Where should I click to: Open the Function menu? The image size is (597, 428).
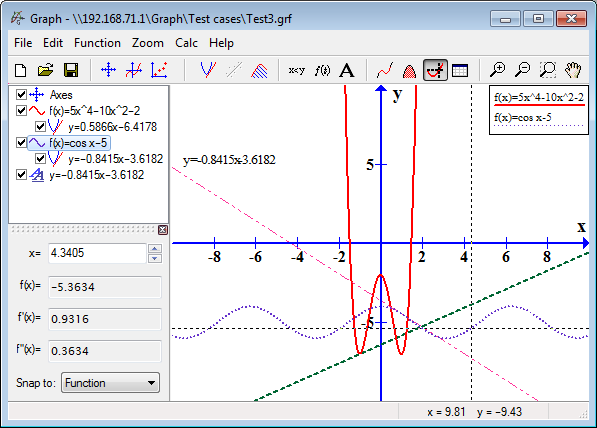tap(97, 43)
